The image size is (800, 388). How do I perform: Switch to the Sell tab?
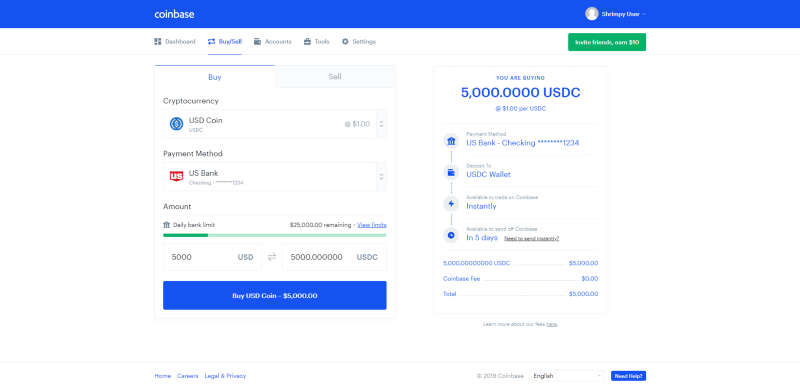335,77
